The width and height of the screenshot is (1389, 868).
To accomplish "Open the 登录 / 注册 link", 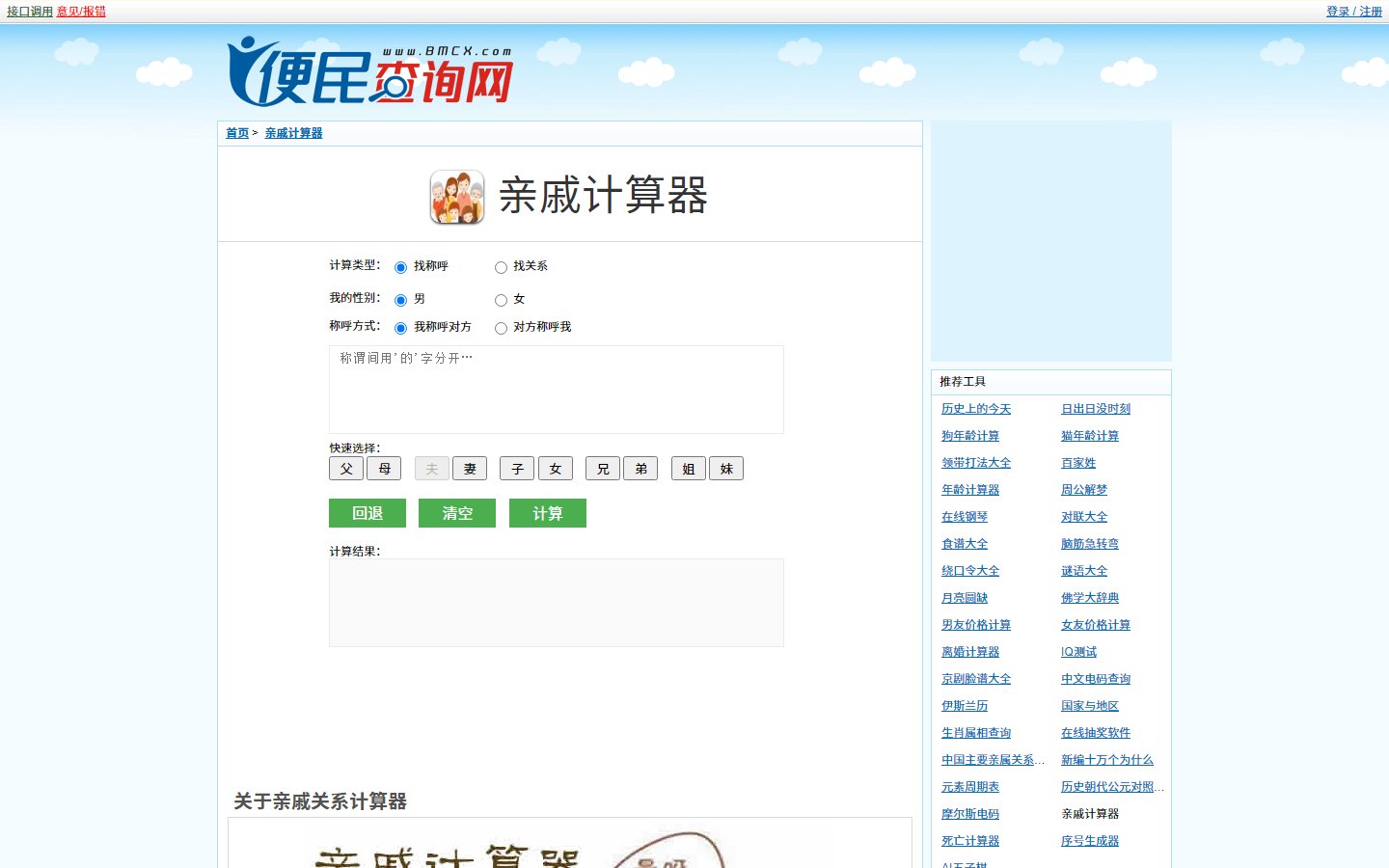I will pyautogui.click(x=1354, y=12).
